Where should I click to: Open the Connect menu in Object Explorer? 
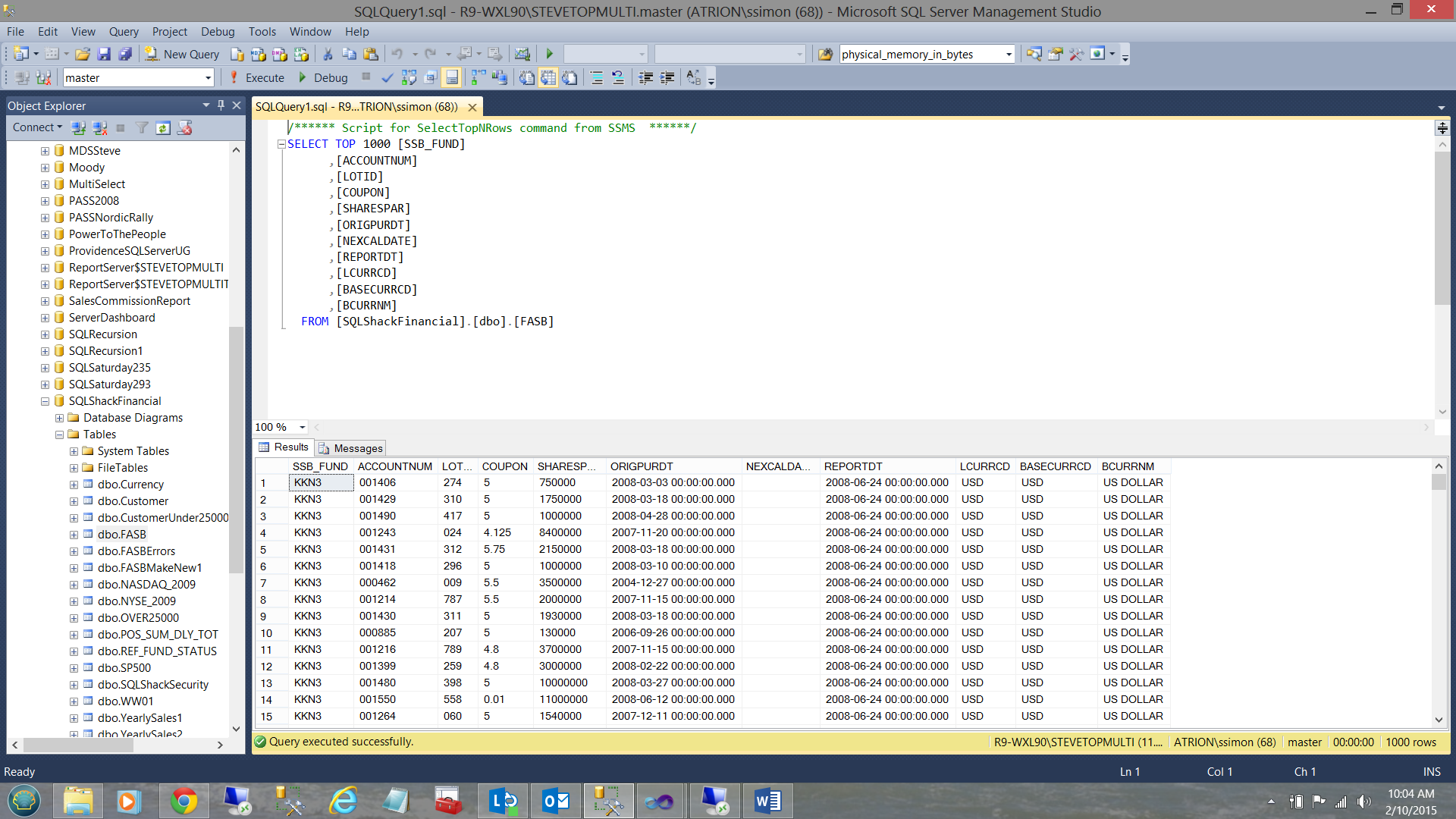tap(35, 127)
